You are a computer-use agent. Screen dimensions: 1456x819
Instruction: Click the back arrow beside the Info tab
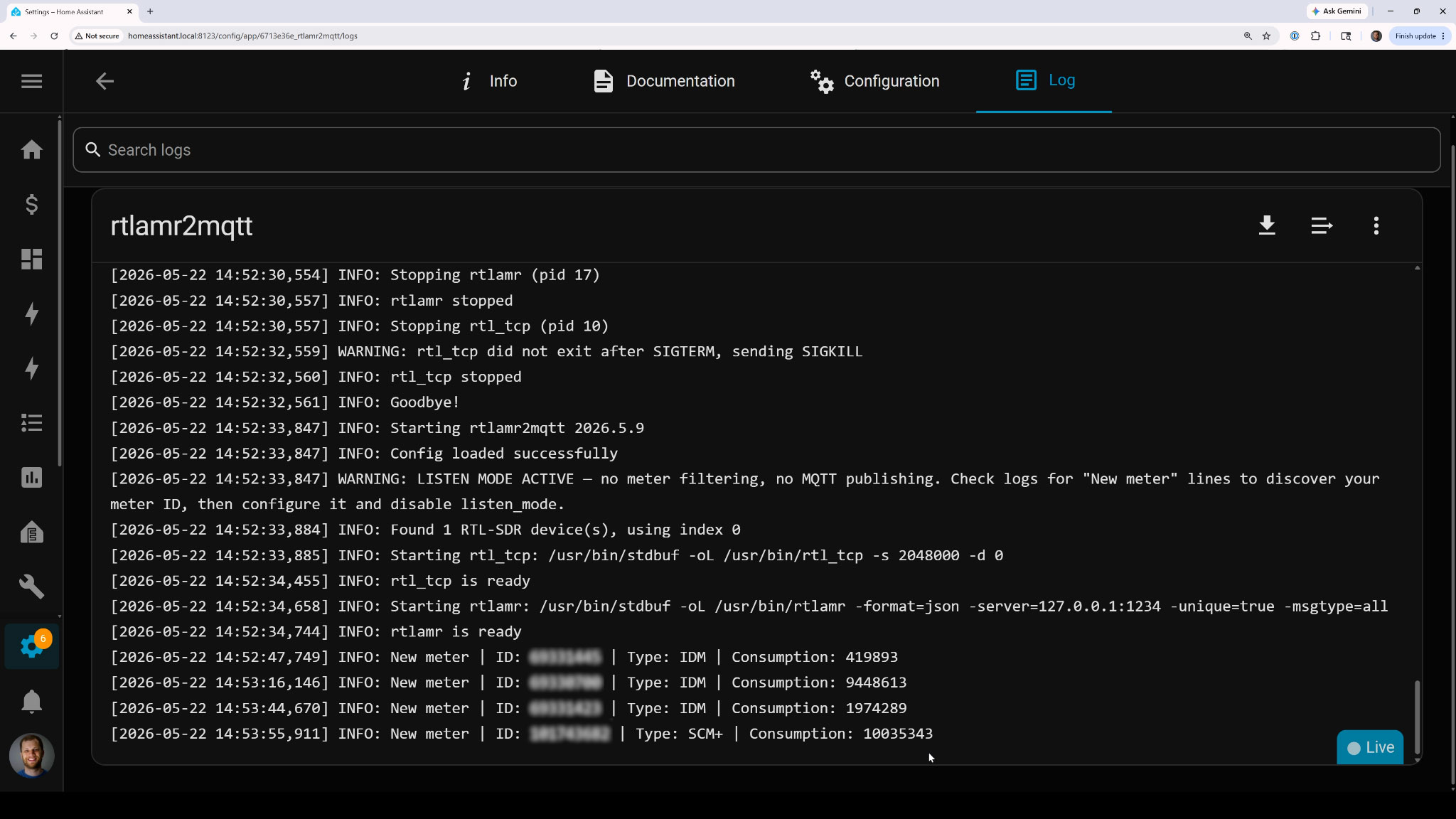coord(105,81)
